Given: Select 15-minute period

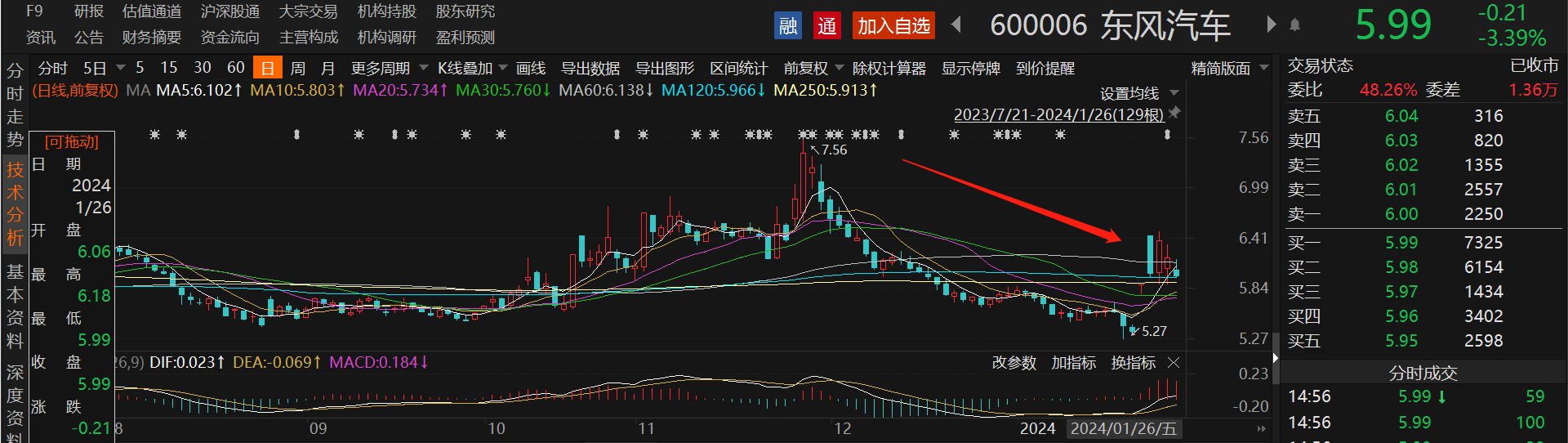Looking at the screenshot, I should (x=169, y=67).
